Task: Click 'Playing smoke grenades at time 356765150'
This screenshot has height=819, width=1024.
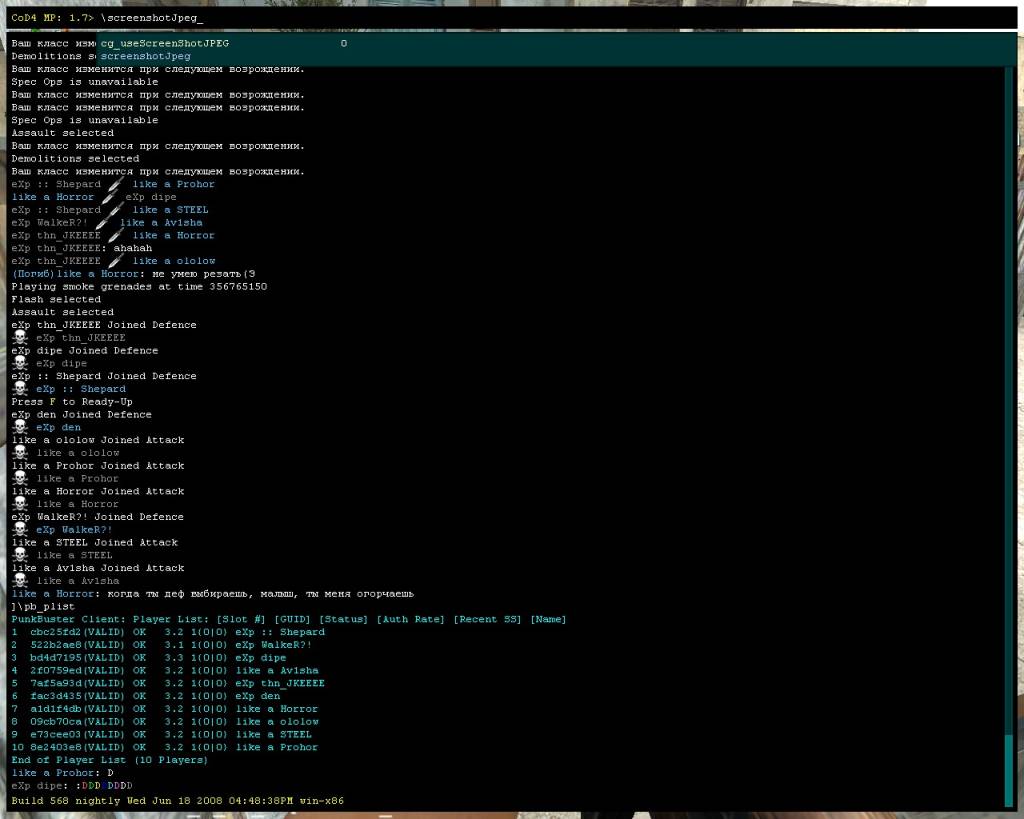Action: (x=139, y=287)
